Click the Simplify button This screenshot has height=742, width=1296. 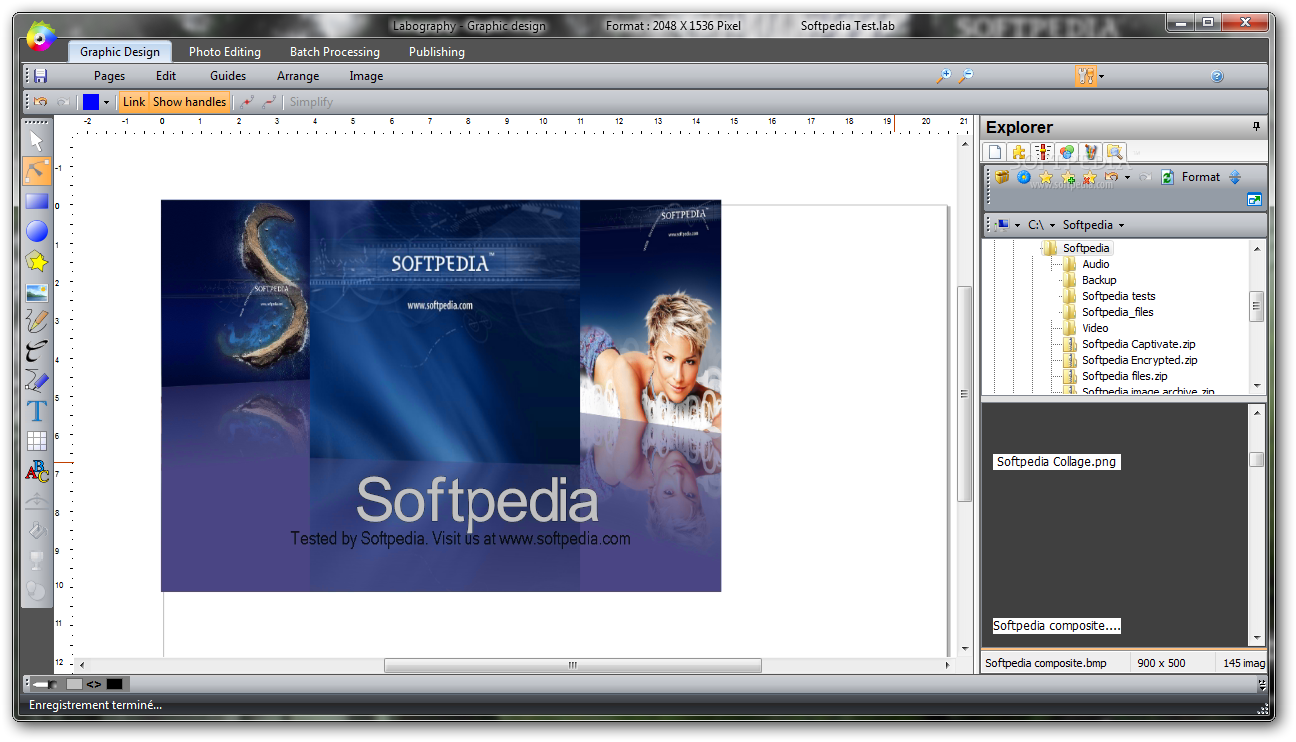[311, 102]
